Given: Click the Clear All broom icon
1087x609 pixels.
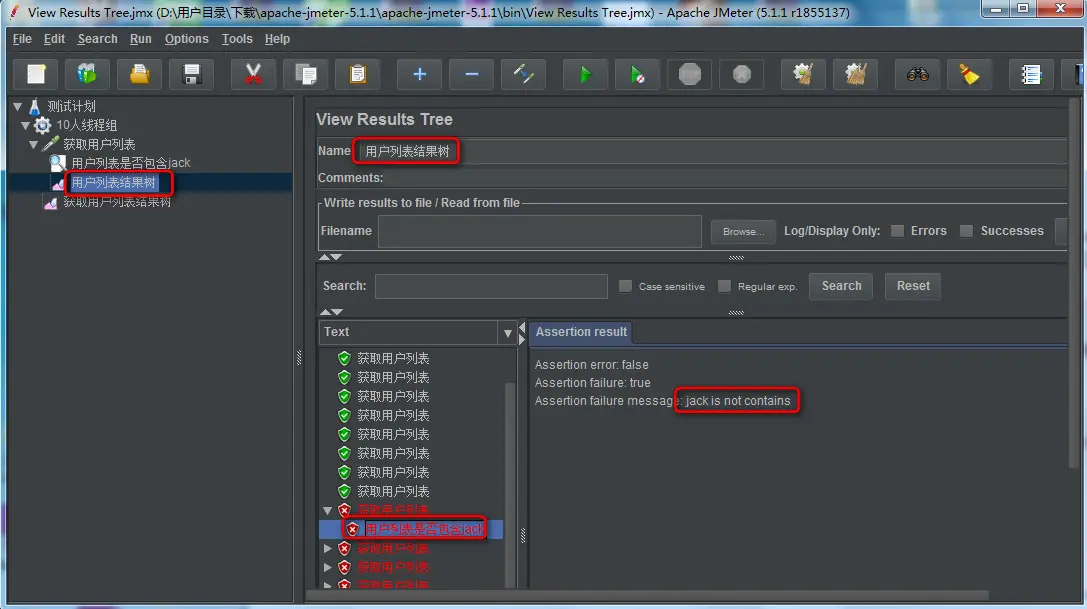Looking at the screenshot, I should tap(969, 74).
